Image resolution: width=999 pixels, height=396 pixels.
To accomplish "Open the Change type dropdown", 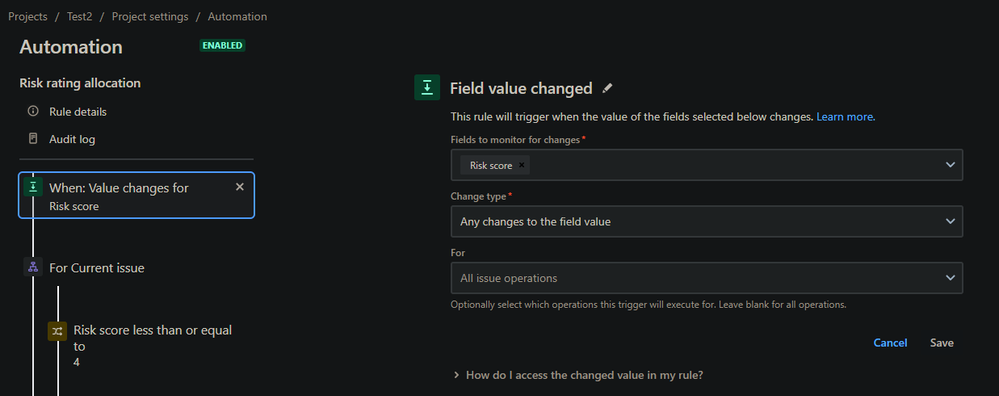I will (707, 222).
